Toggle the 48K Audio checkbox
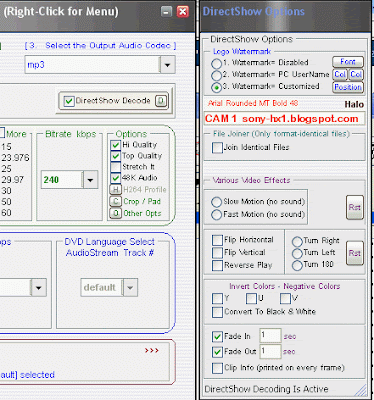The width and height of the screenshot is (374, 400). point(115,178)
